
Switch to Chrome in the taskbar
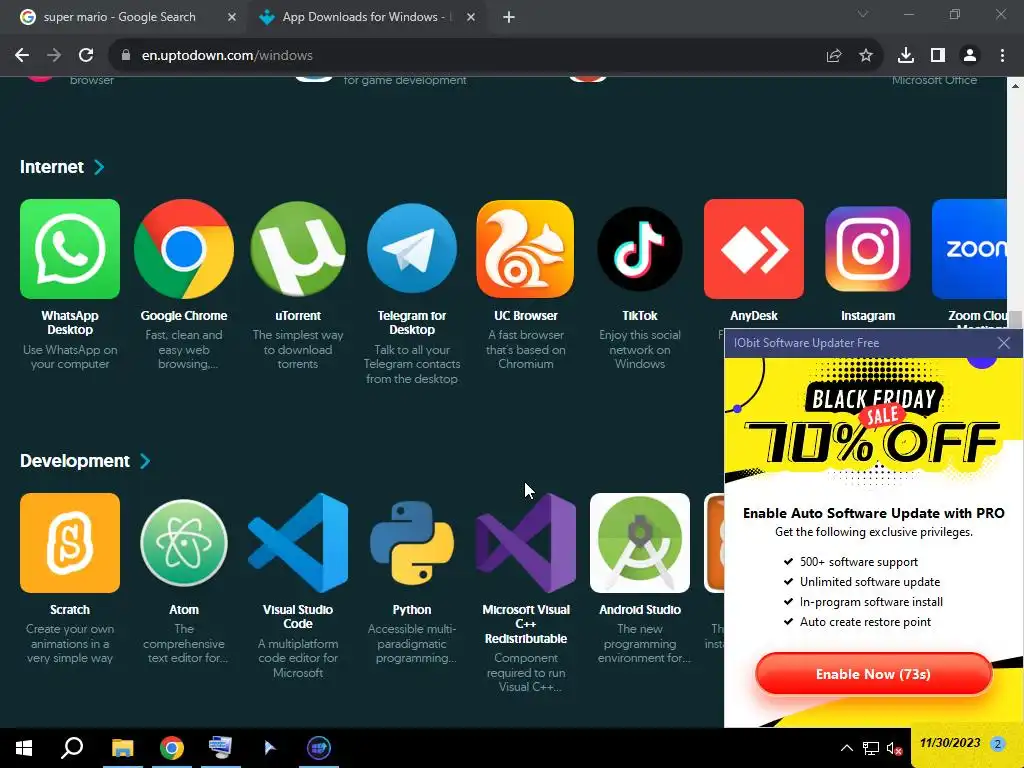[x=172, y=748]
